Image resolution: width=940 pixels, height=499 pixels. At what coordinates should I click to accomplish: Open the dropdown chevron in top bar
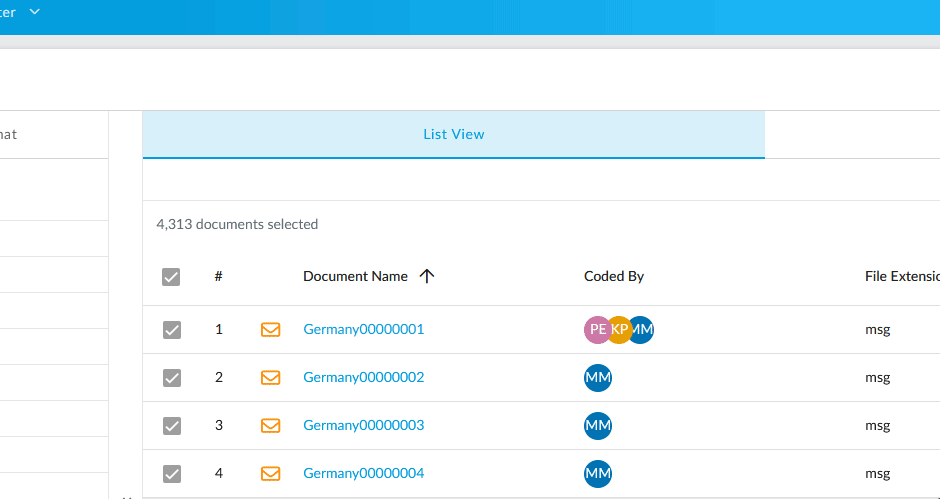pos(35,12)
